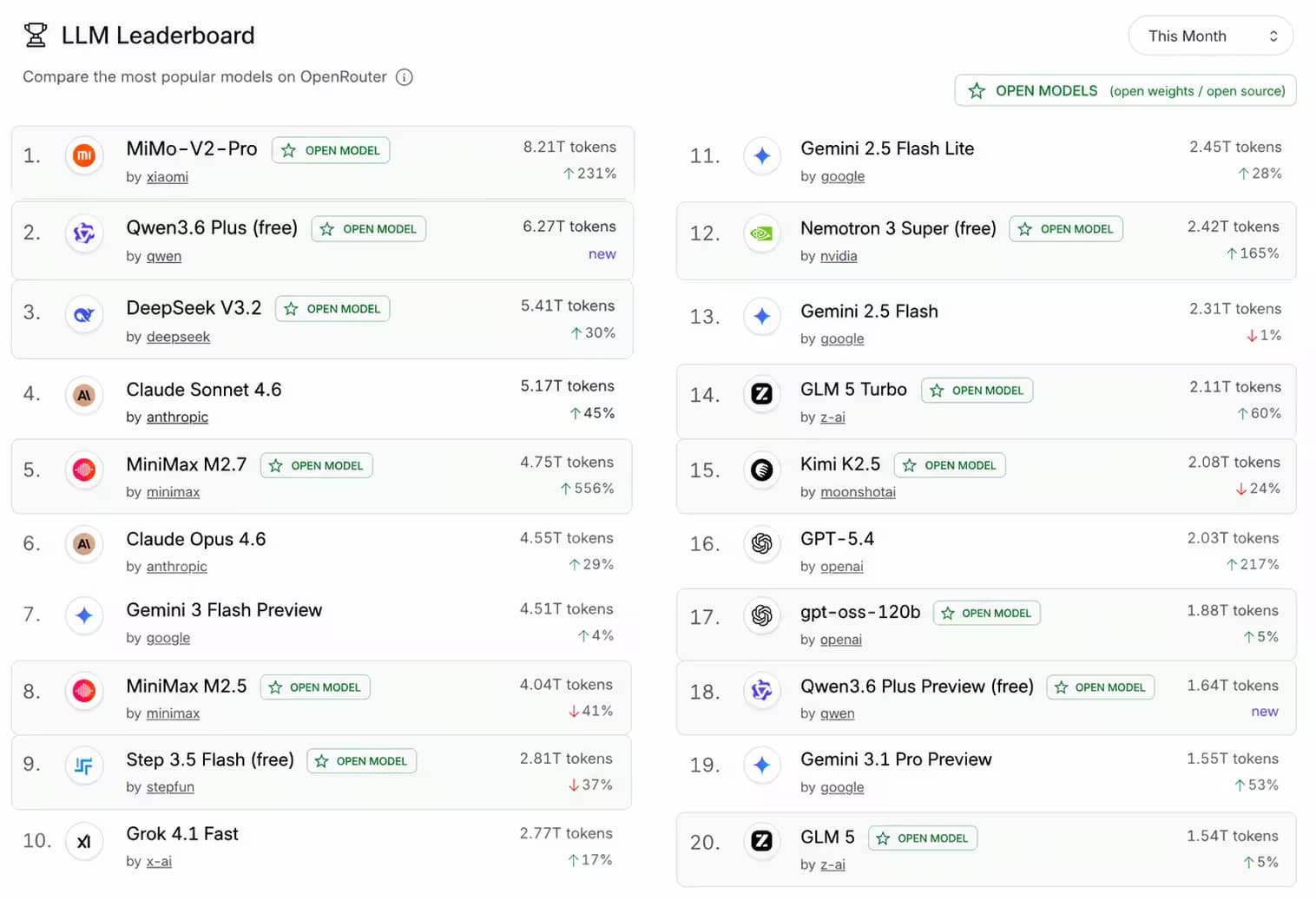Screen dimensions: 1316x900
Task: Click the MiniMax logo for MiniMax M2.7
Action: point(84,470)
